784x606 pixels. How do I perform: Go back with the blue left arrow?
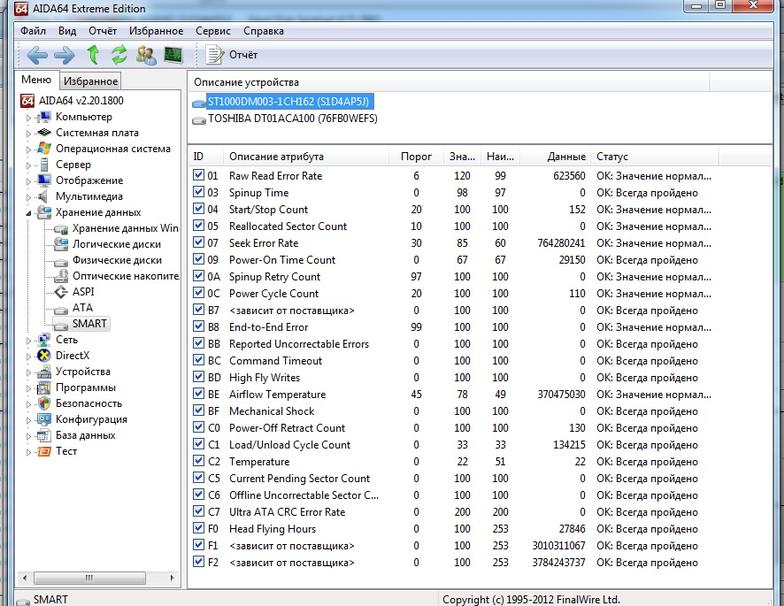(37, 55)
